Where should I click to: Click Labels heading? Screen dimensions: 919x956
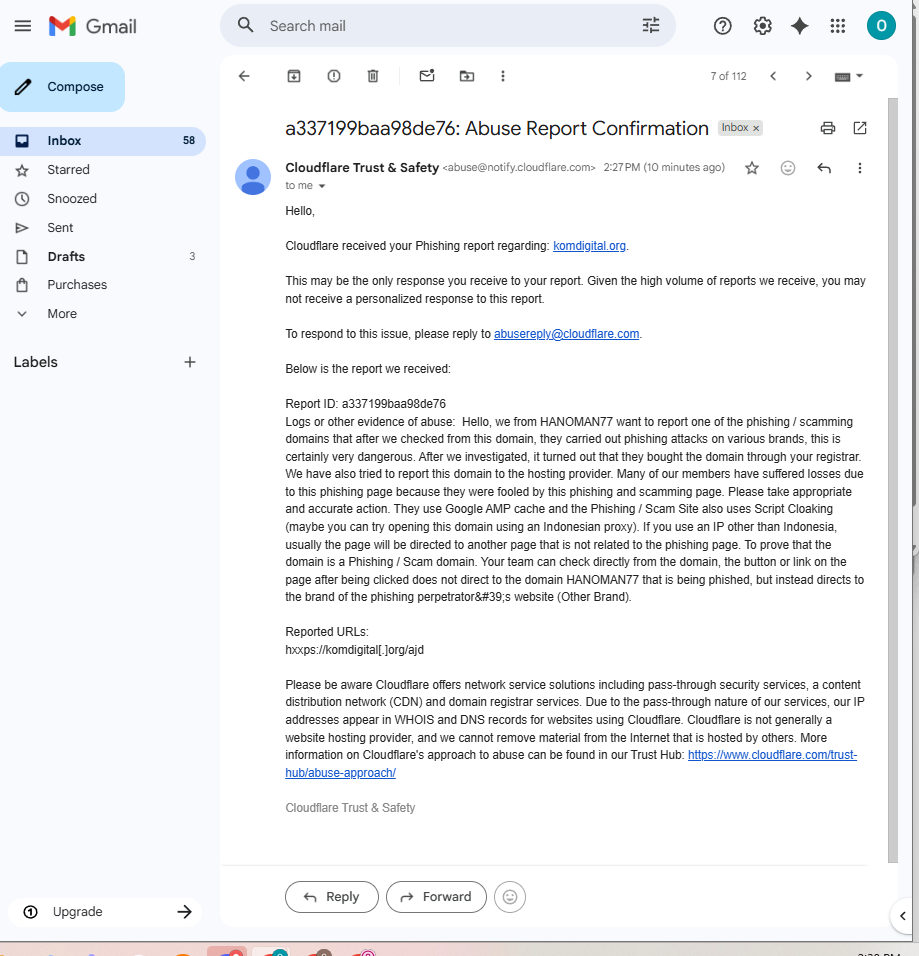tap(35, 362)
